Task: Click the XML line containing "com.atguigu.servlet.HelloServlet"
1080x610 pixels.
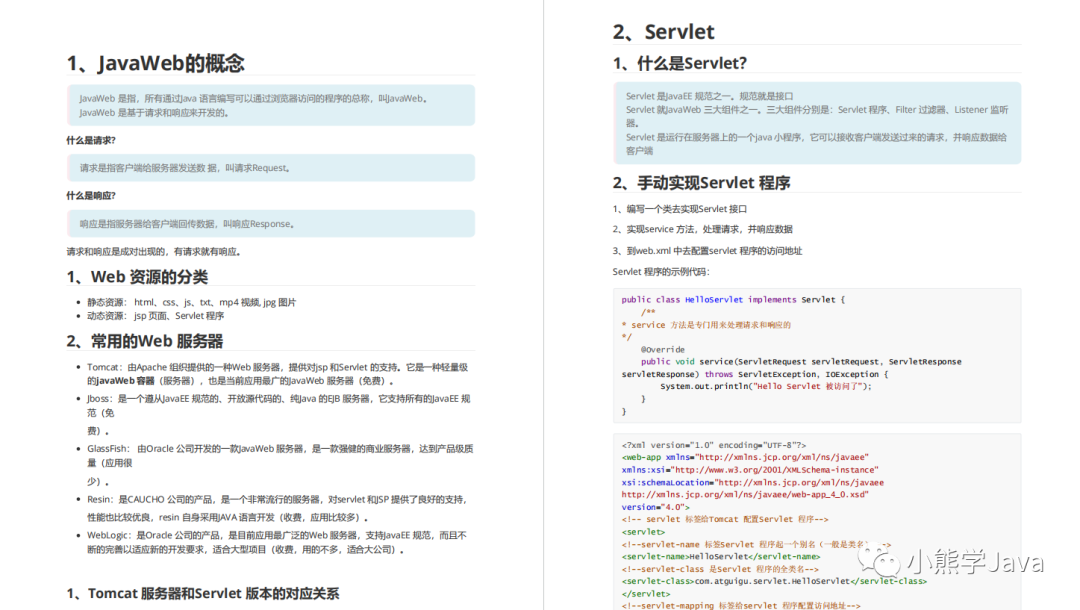Action: click(x=774, y=581)
